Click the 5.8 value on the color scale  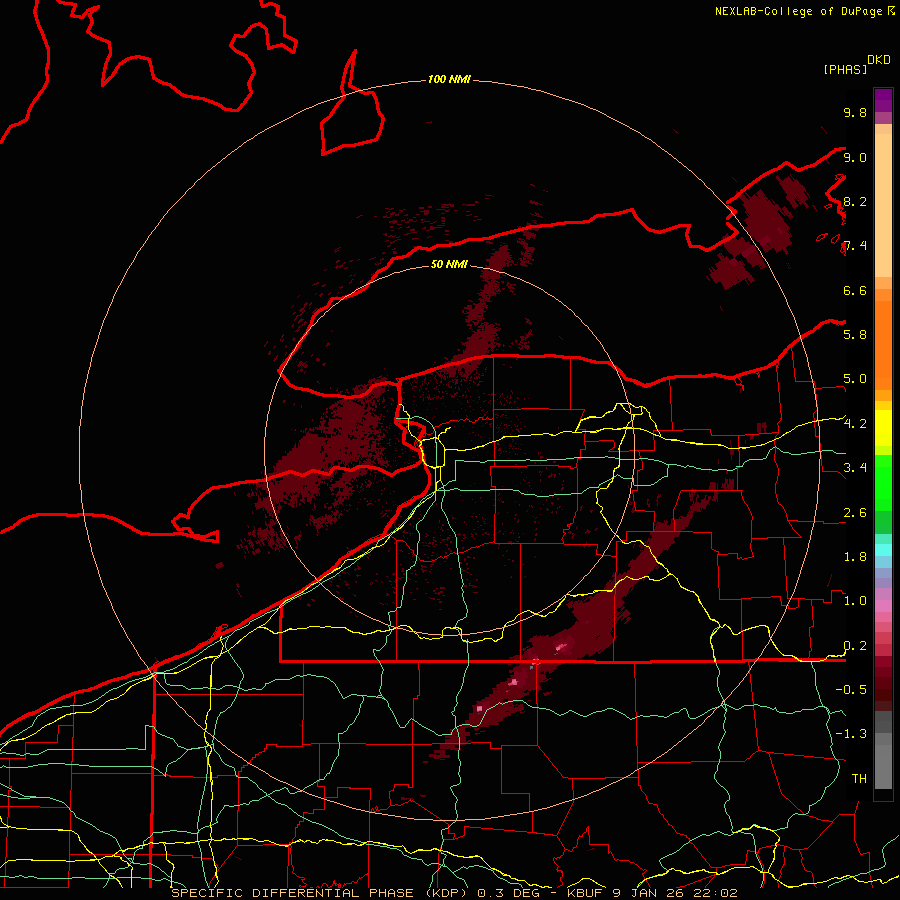tap(855, 334)
